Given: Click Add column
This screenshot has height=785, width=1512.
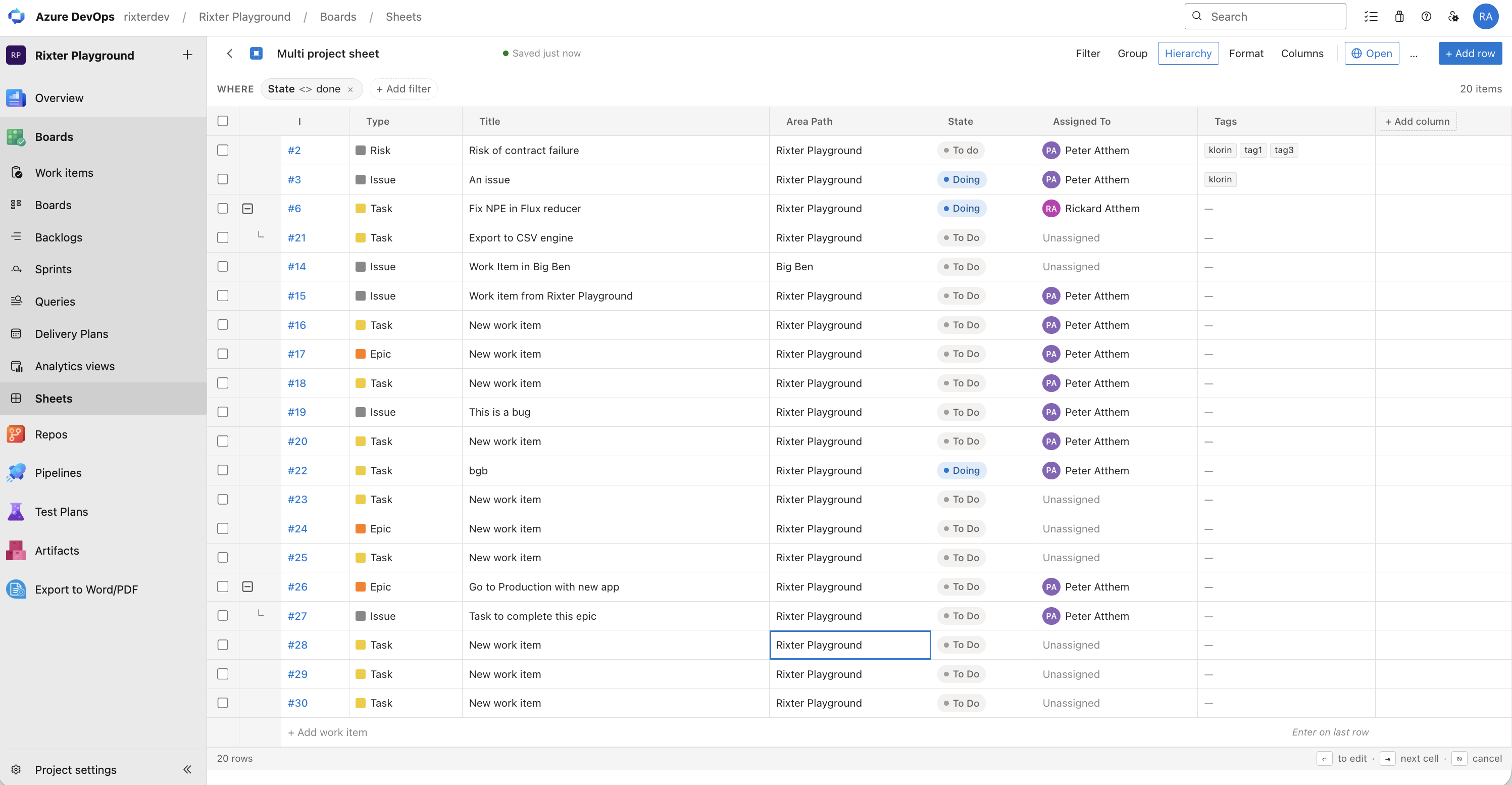Looking at the screenshot, I should [1418, 122].
